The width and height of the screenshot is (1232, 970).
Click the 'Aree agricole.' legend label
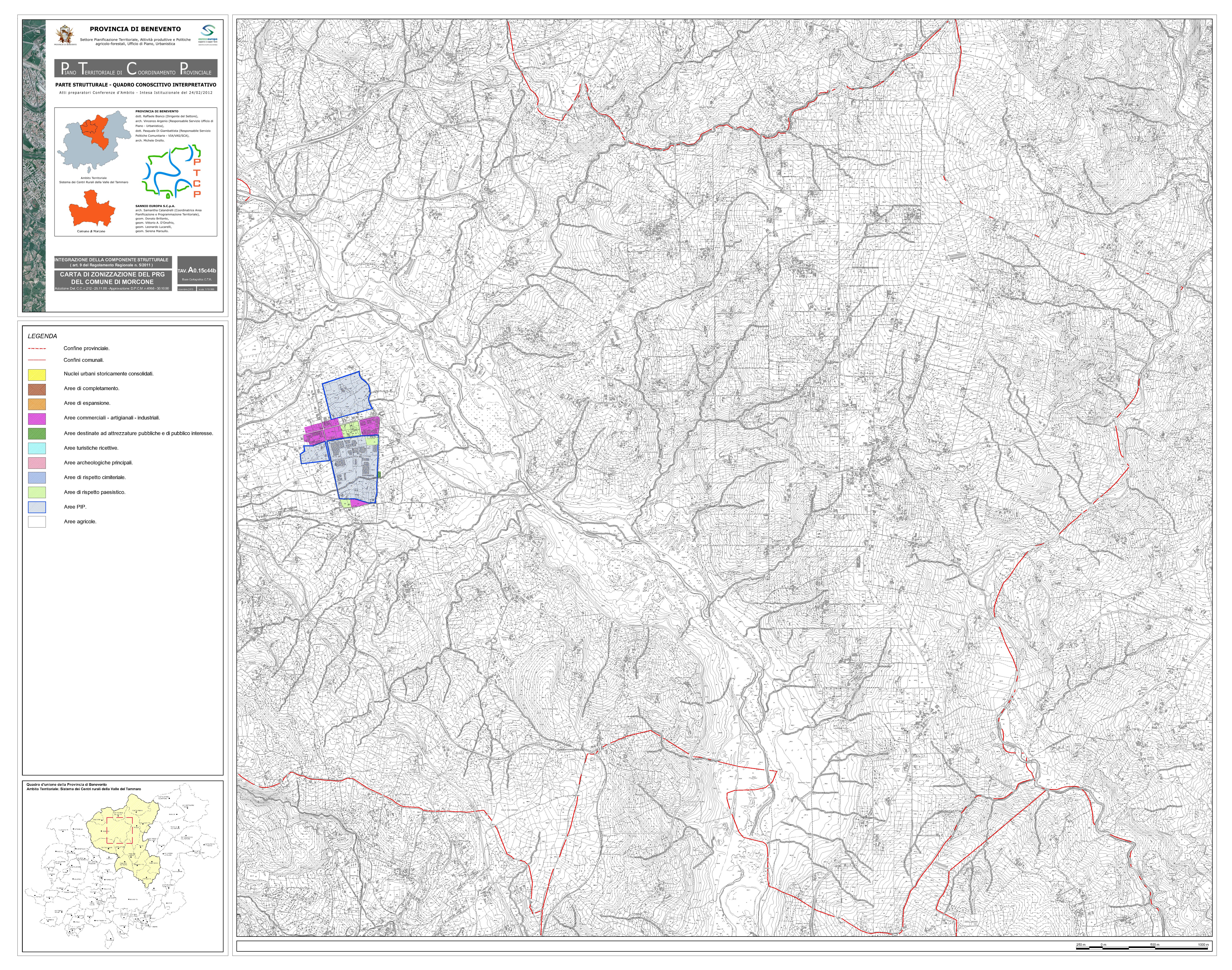(80, 522)
